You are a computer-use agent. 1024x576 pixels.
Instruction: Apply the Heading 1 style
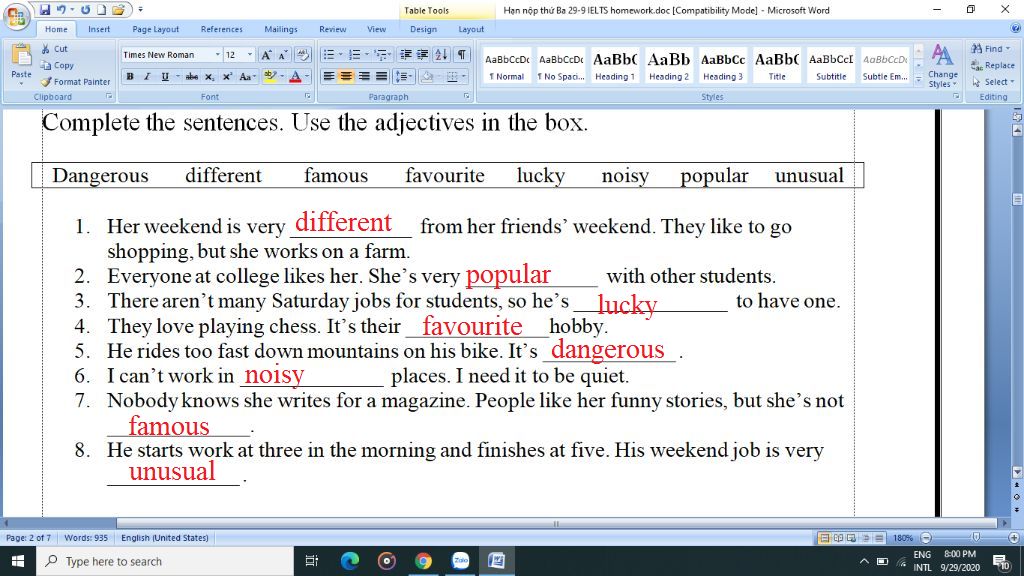point(615,66)
